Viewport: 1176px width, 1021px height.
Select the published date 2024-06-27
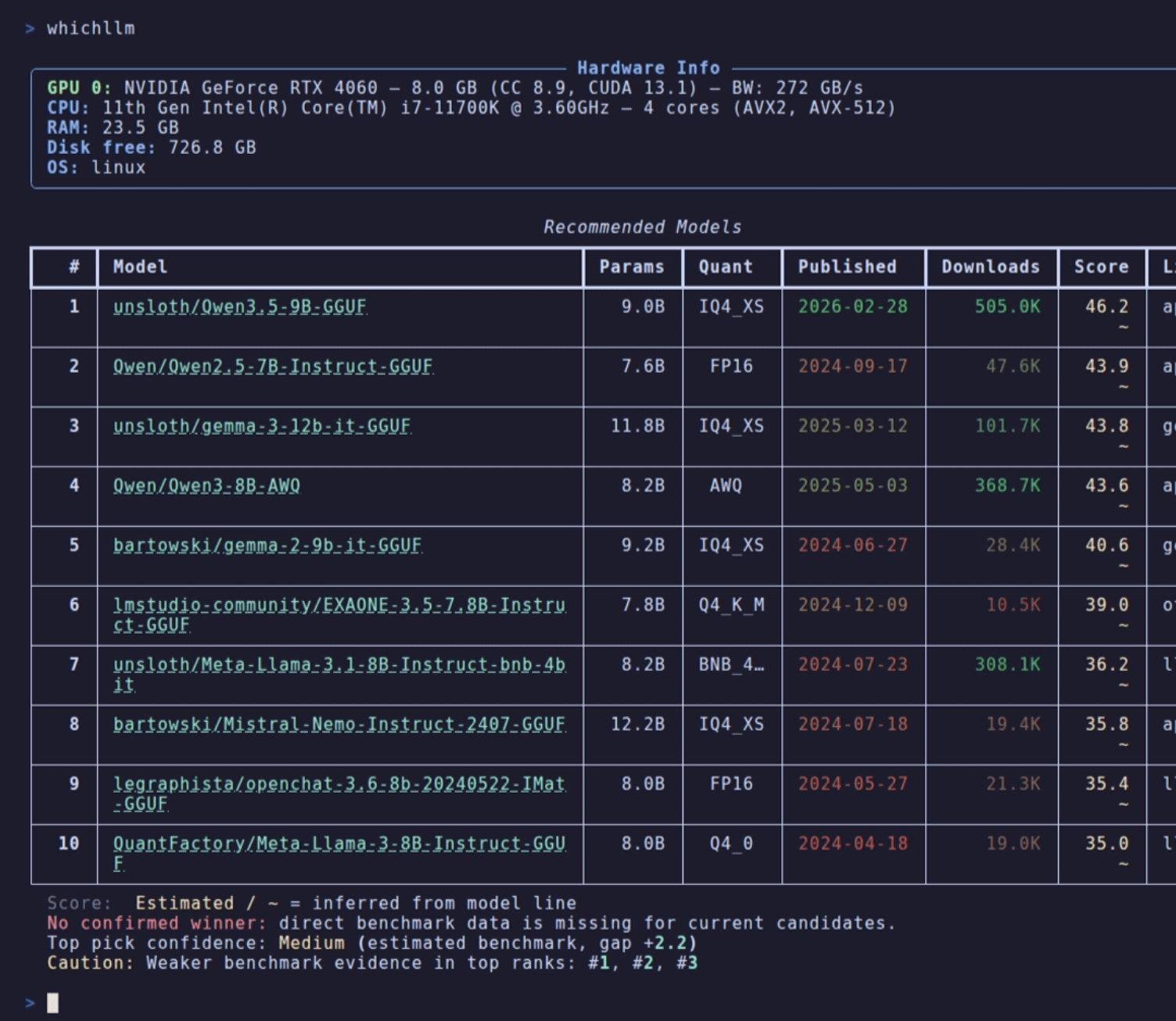point(853,545)
